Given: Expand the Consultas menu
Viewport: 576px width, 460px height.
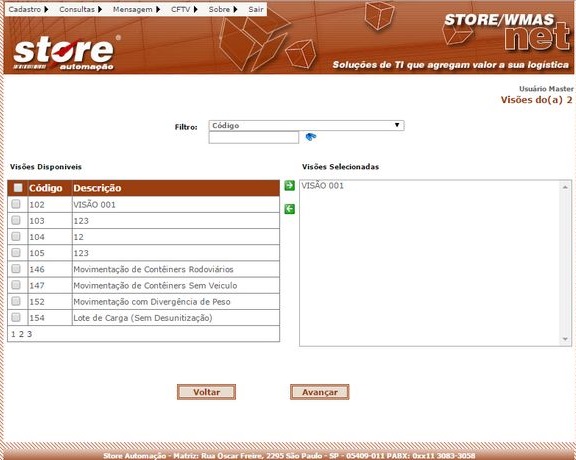Looking at the screenshot, I should [x=80, y=9].
